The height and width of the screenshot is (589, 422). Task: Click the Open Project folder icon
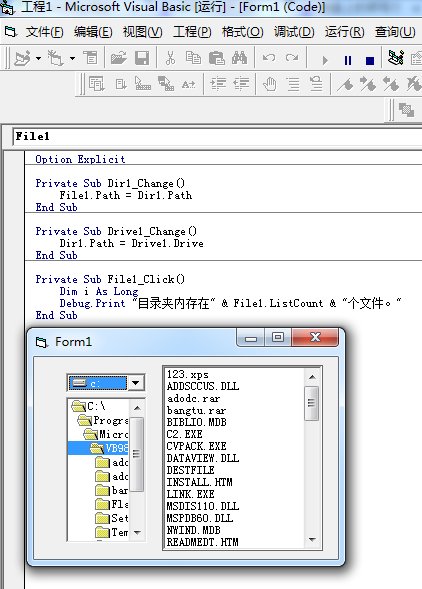119,59
